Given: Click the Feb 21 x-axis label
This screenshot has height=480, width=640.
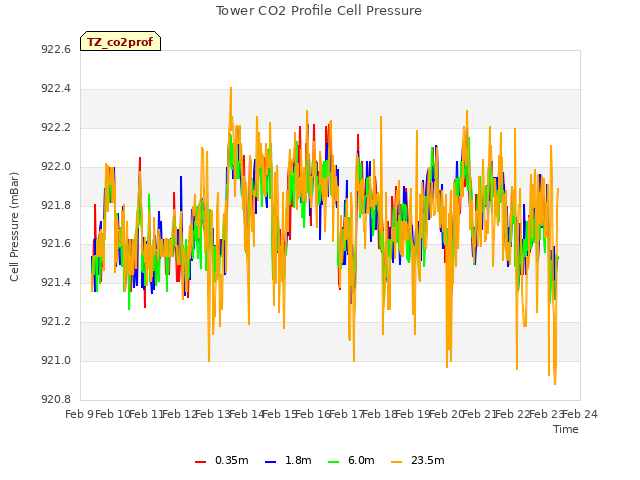Looking at the screenshot, I should [x=479, y=414].
